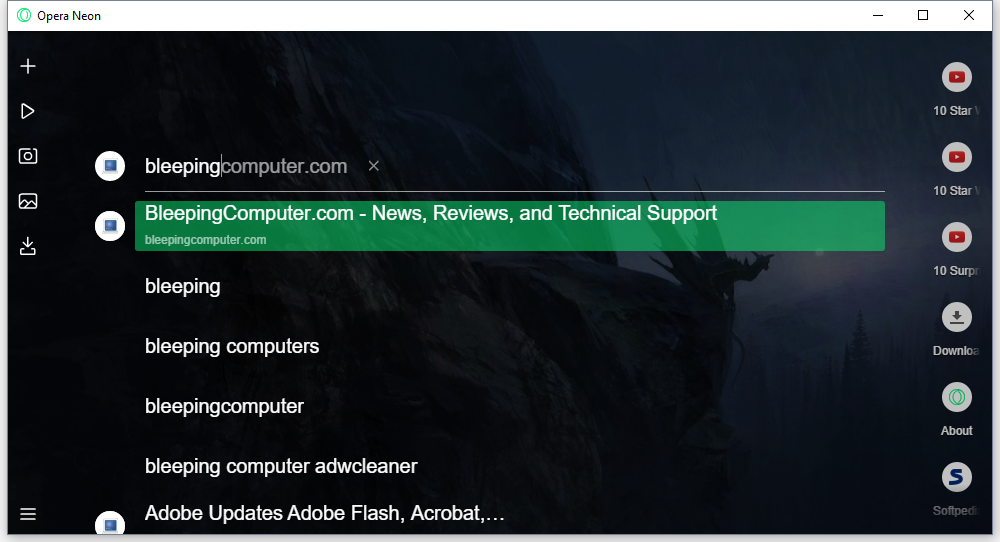
Task: Switch to '10 Surpr' YouTube tab bubble
Action: [x=957, y=237]
